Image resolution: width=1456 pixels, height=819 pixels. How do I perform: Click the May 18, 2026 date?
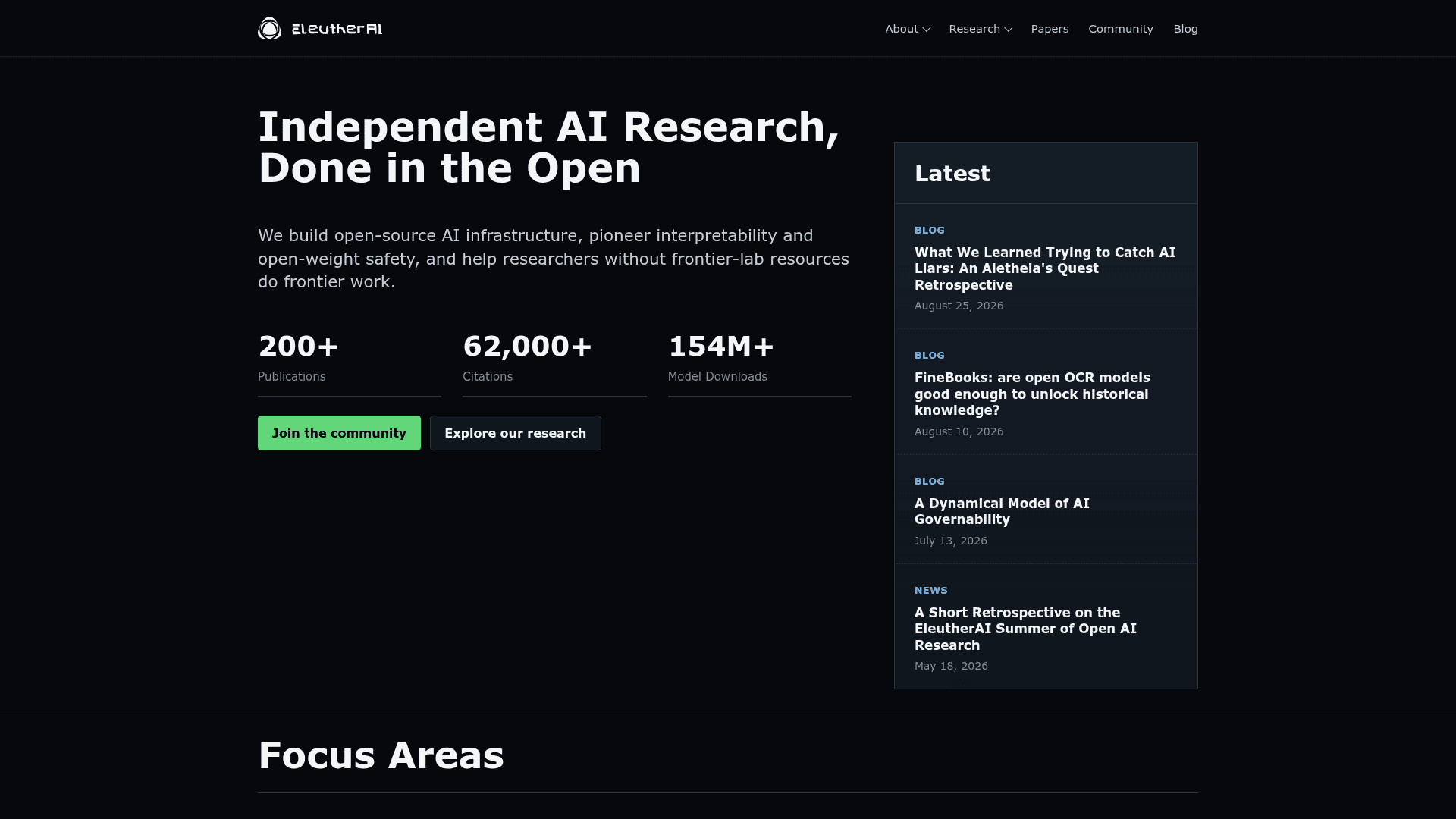point(951,666)
